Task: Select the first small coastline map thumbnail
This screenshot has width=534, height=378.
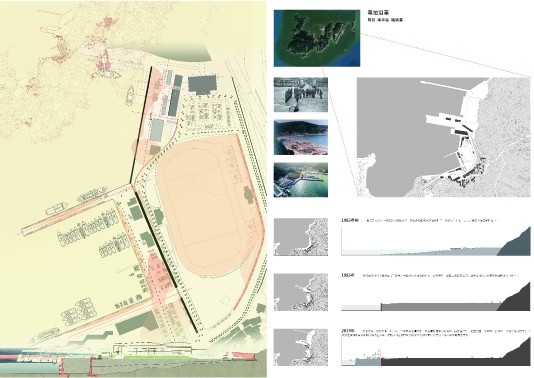Action: [301, 237]
